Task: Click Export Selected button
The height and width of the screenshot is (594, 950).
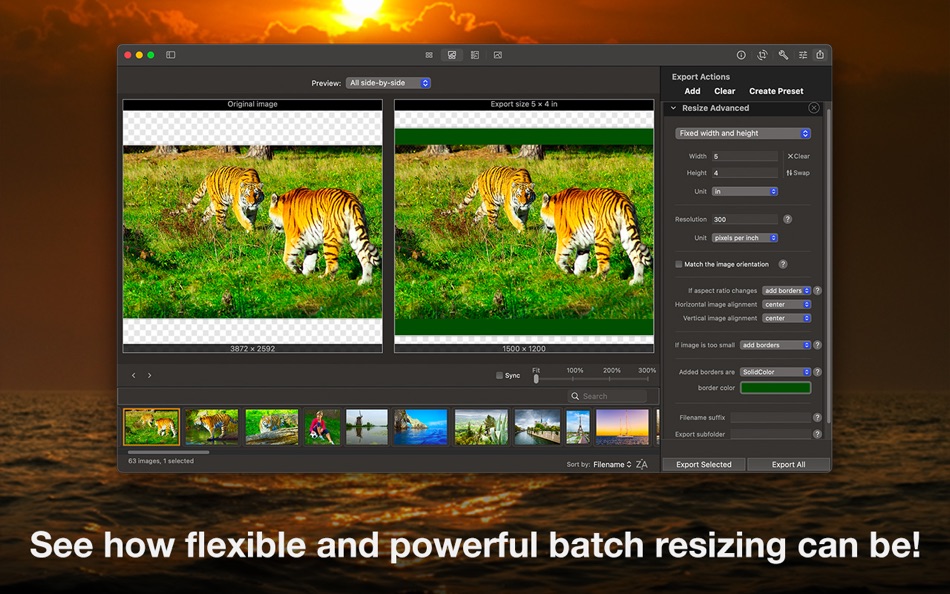Action: coord(703,464)
